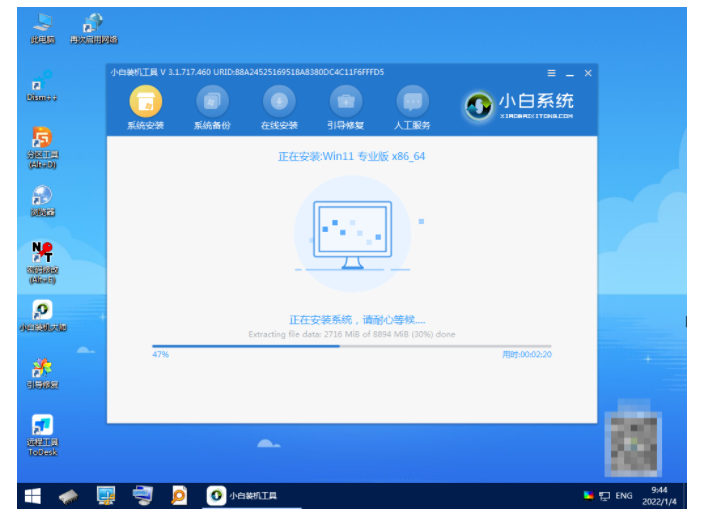This screenshot has height=519, width=706.
Task: Open the Windows Start menu
Action: point(32,495)
